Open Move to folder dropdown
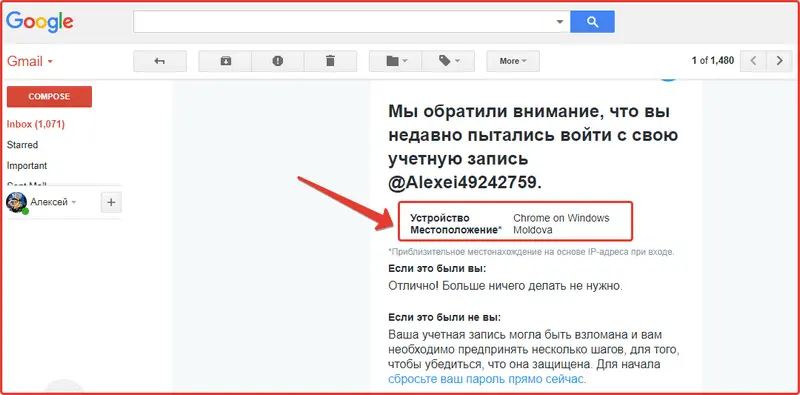Viewport: 800px width, 395px height. (396, 61)
